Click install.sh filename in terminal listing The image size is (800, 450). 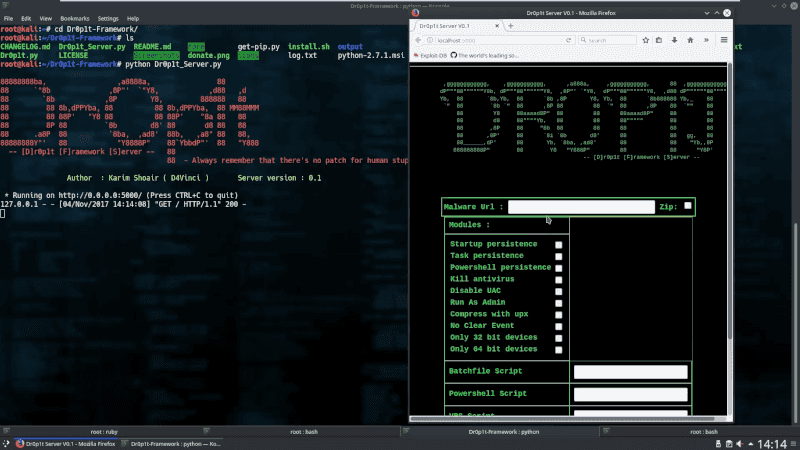[309, 46]
